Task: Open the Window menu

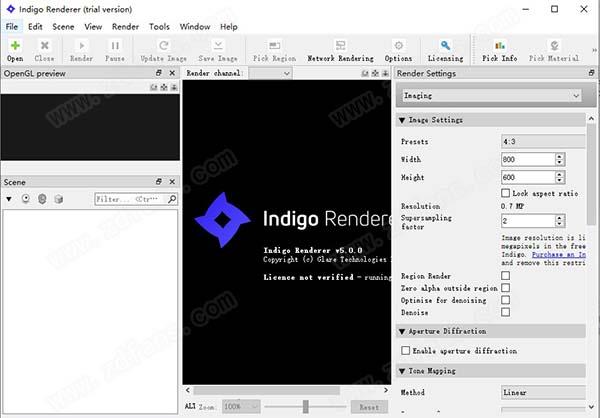Action: (195, 27)
